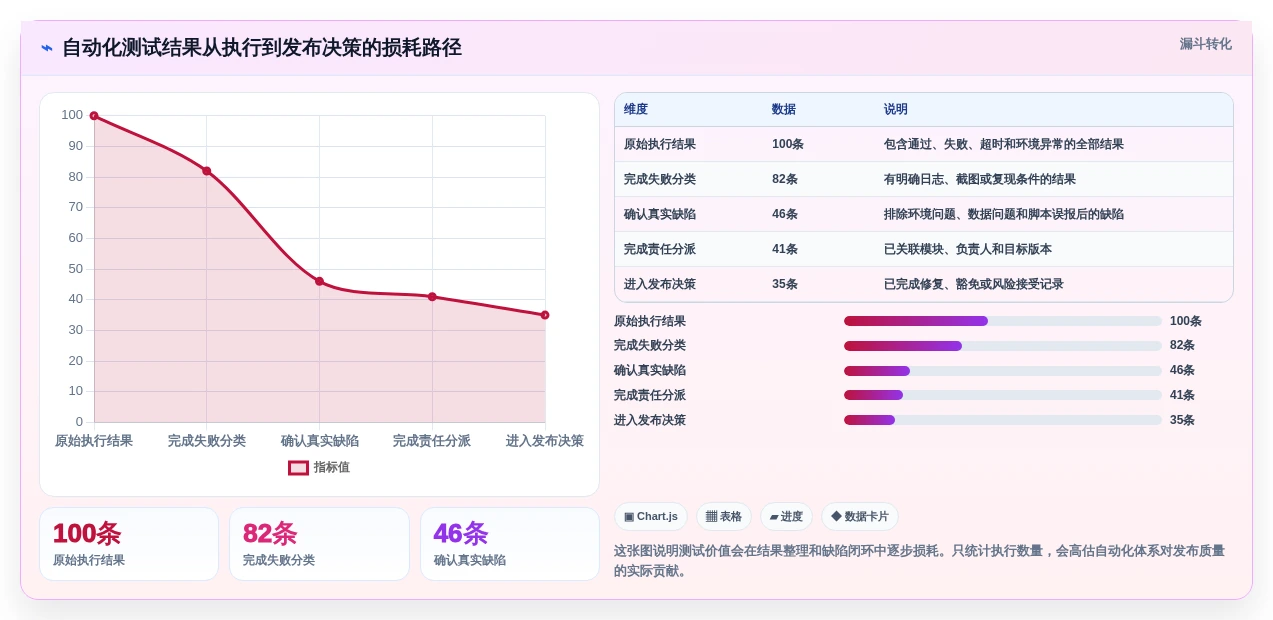The image size is (1273, 620).
Task: Click the chart data point at 完成失败分类
Action: tap(207, 171)
